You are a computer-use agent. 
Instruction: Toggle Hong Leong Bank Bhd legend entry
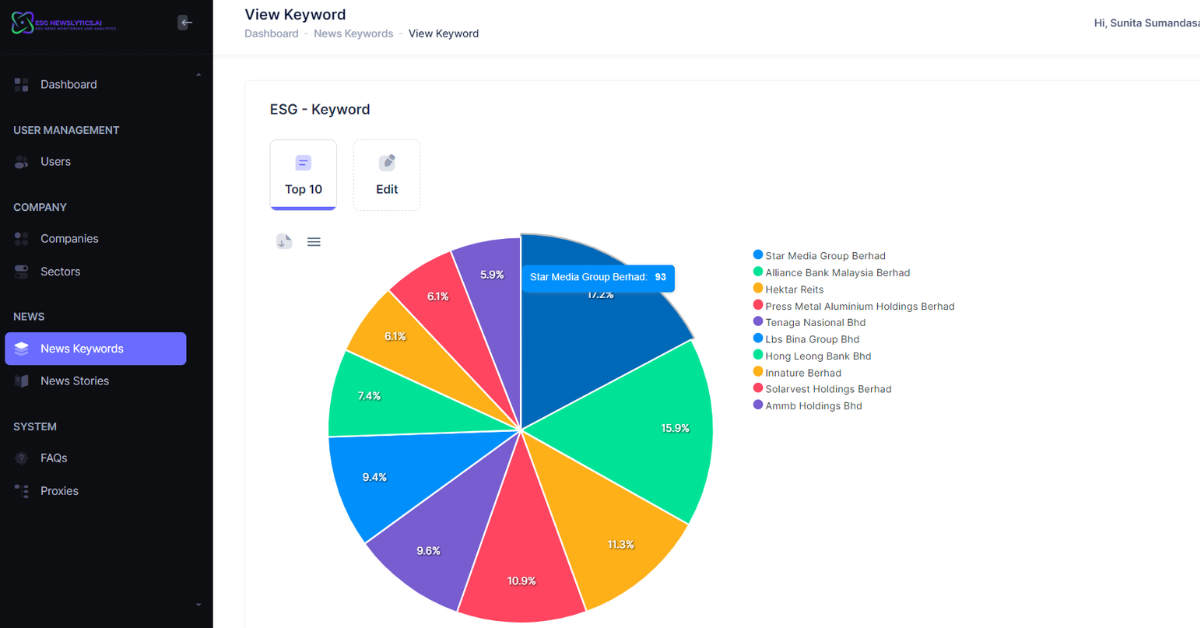coord(812,356)
